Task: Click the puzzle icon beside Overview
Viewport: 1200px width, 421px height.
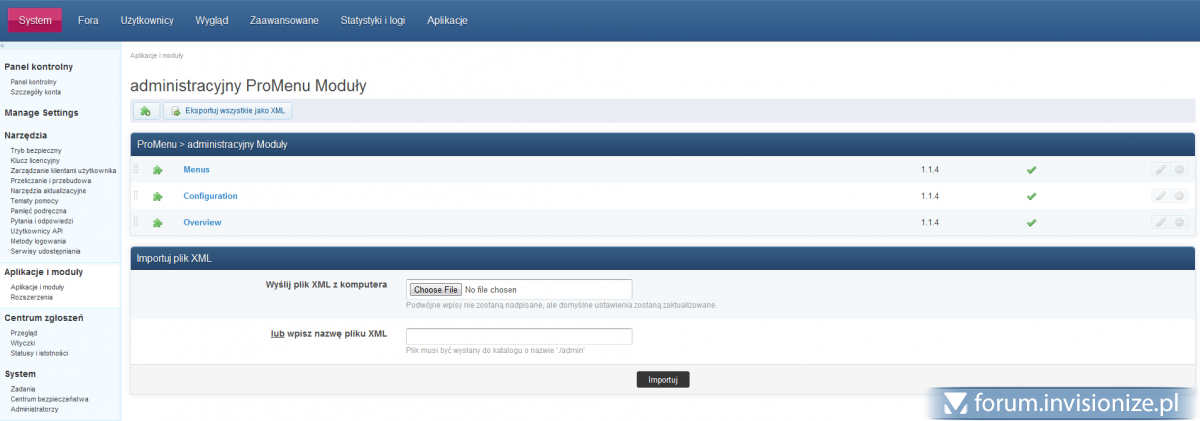Action: (157, 222)
